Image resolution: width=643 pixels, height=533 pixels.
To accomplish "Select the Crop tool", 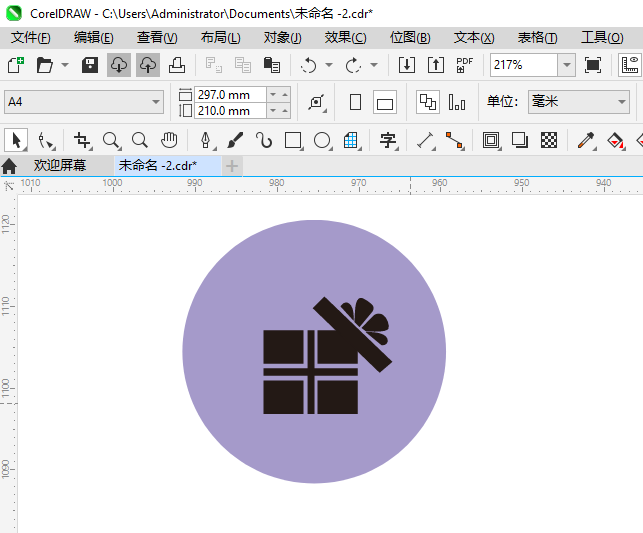I will pyautogui.click(x=82, y=141).
